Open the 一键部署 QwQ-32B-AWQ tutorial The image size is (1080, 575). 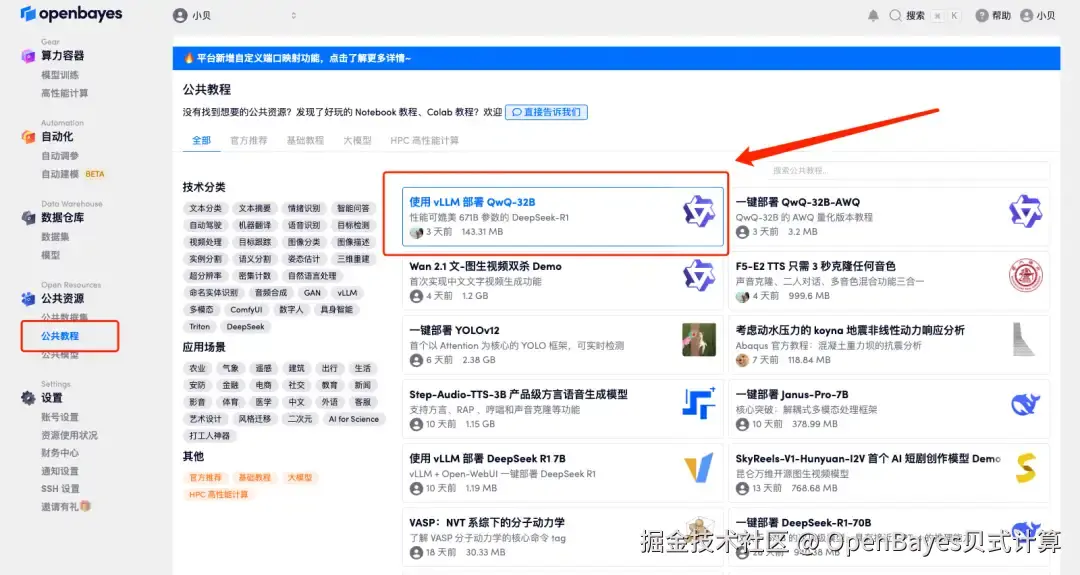pyautogui.click(x=798, y=202)
